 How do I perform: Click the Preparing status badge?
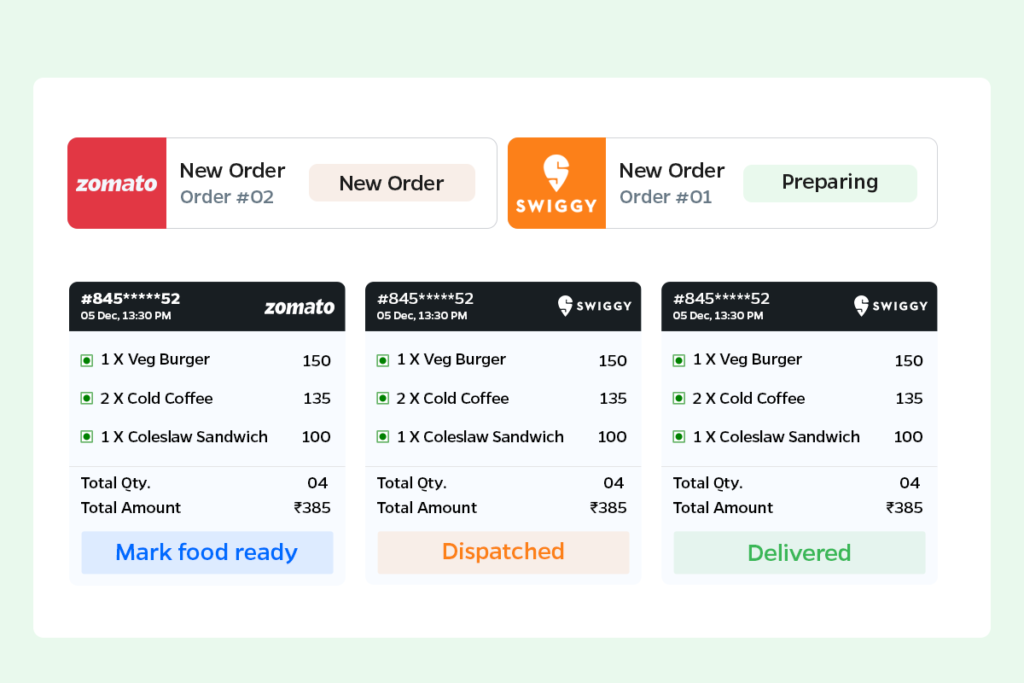click(x=829, y=182)
